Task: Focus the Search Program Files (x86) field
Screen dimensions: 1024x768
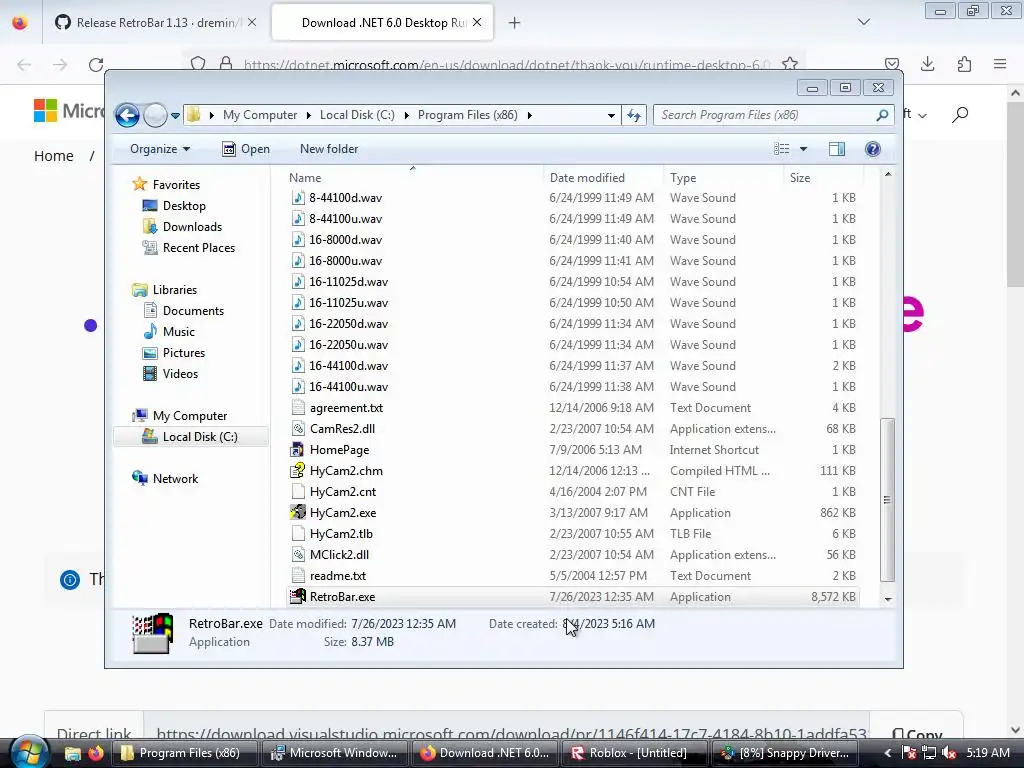Action: (x=773, y=115)
